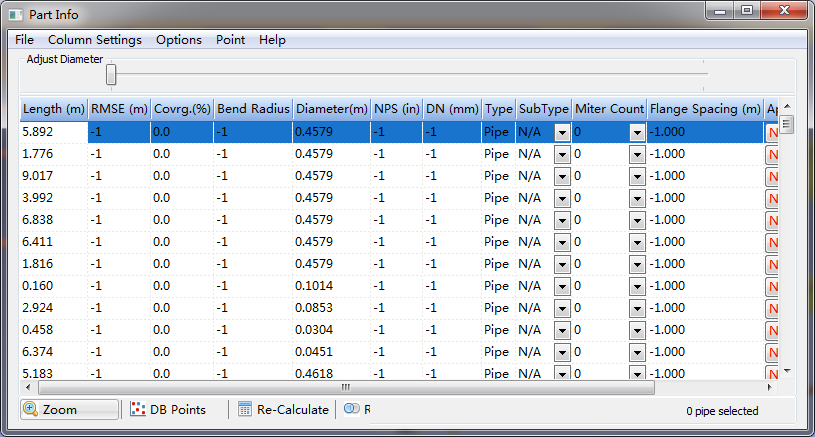The width and height of the screenshot is (815, 437).
Task: Click the vertical scrollbar down arrow
Action: click(x=787, y=371)
